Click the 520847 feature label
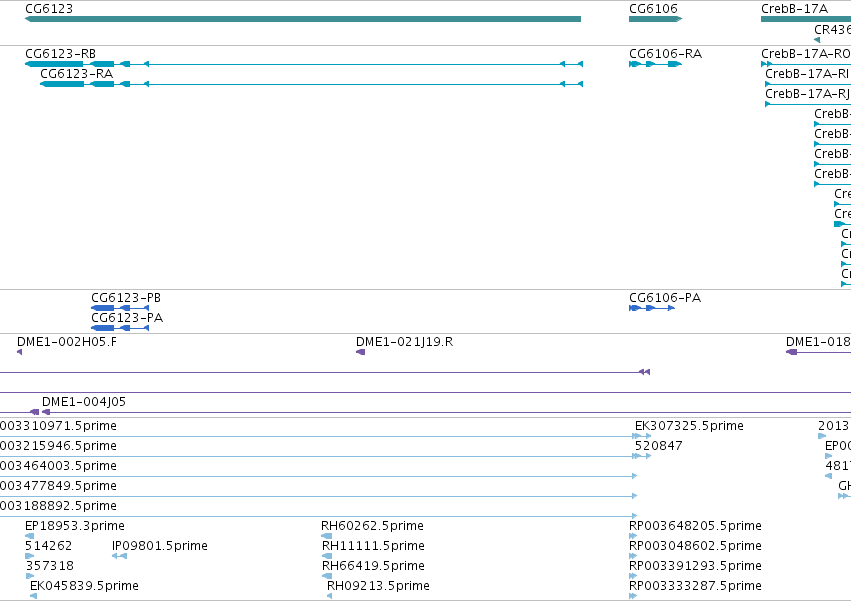The height and width of the screenshot is (601, 851). point(658,446)
